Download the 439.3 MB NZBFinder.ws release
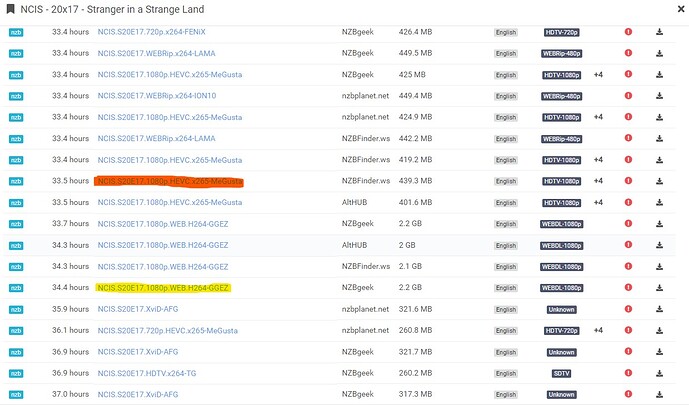 (660, 181)
